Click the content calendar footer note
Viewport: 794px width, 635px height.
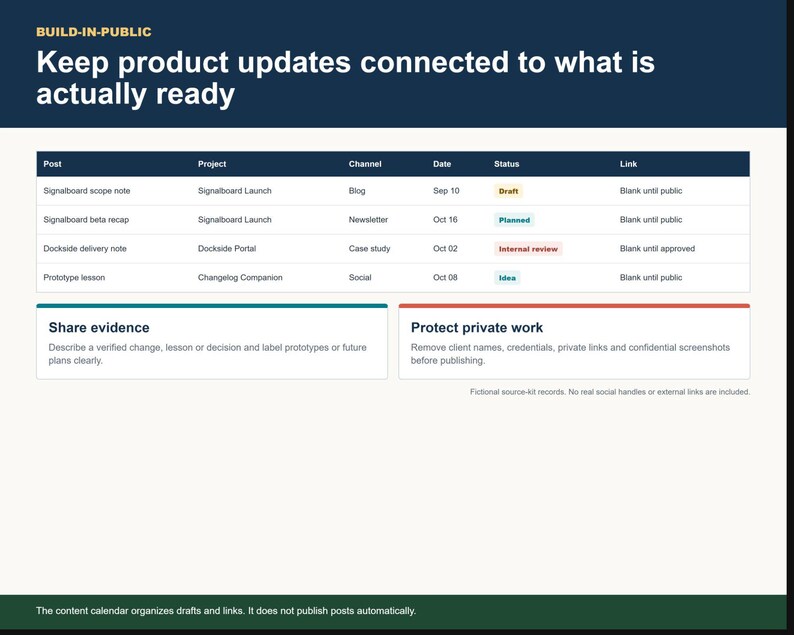pos(226,611)
